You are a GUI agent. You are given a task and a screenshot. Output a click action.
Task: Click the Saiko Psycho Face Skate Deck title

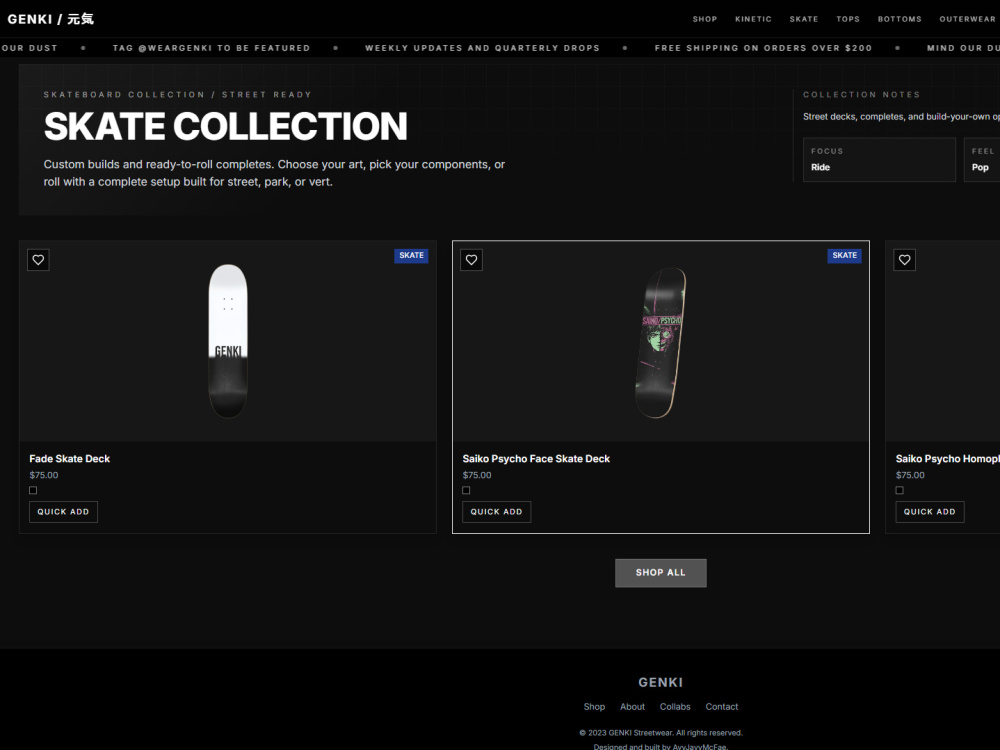point(536,459)
